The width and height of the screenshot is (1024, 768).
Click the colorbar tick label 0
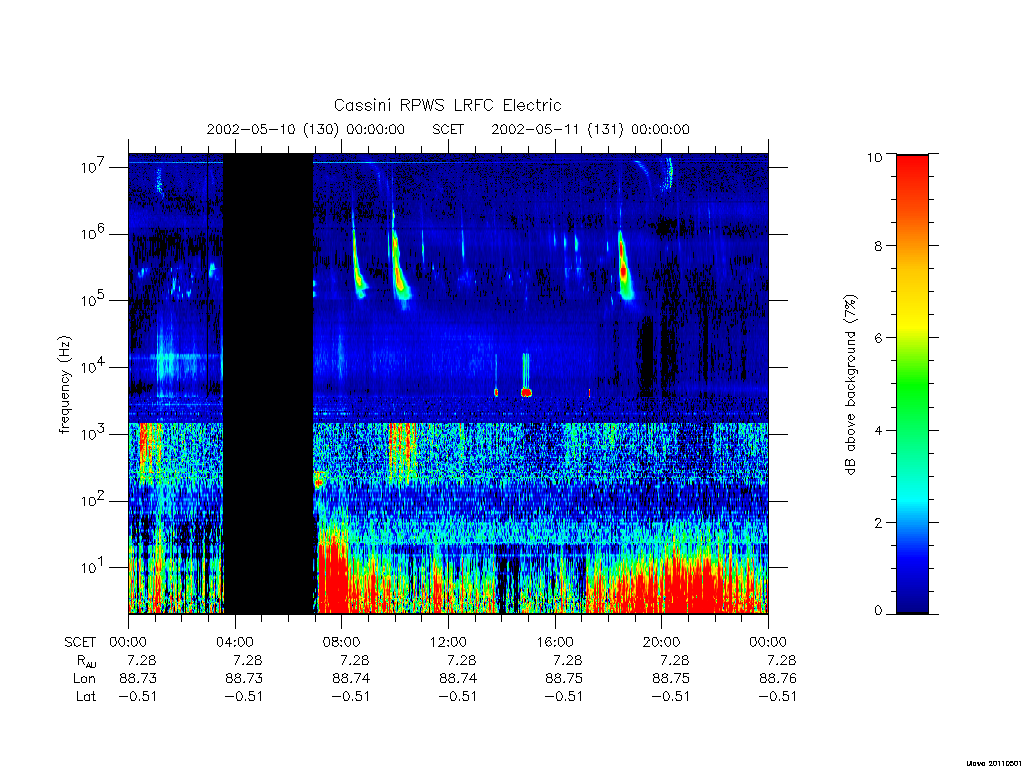coord(878,611)
